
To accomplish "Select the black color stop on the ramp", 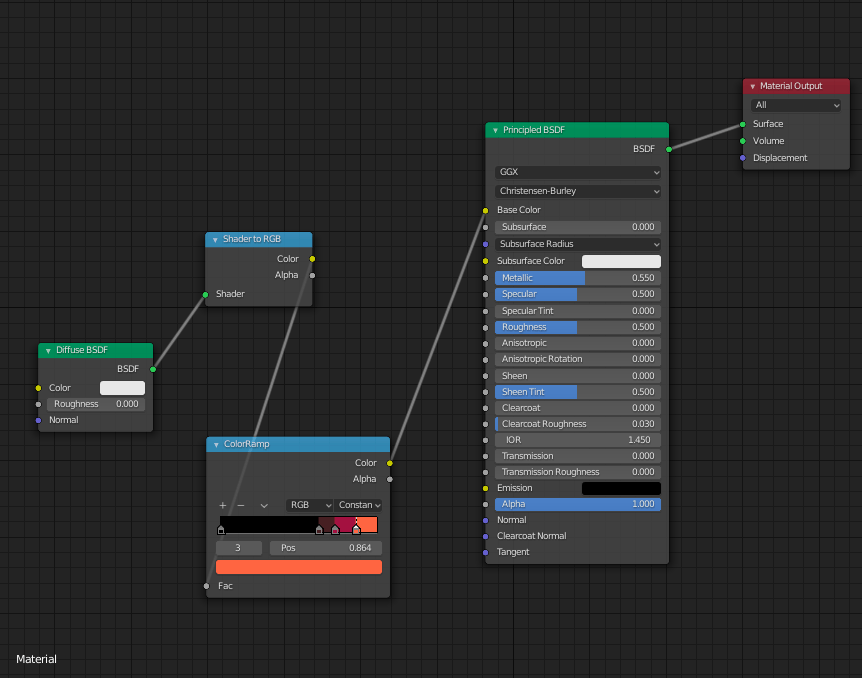I will tap(221, 530).
